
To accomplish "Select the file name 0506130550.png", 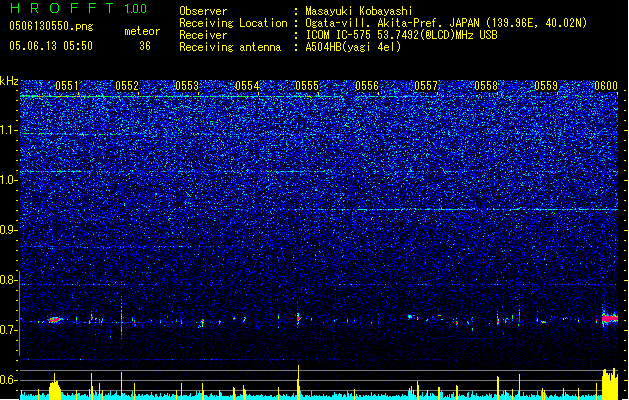I will click(51, 26).
